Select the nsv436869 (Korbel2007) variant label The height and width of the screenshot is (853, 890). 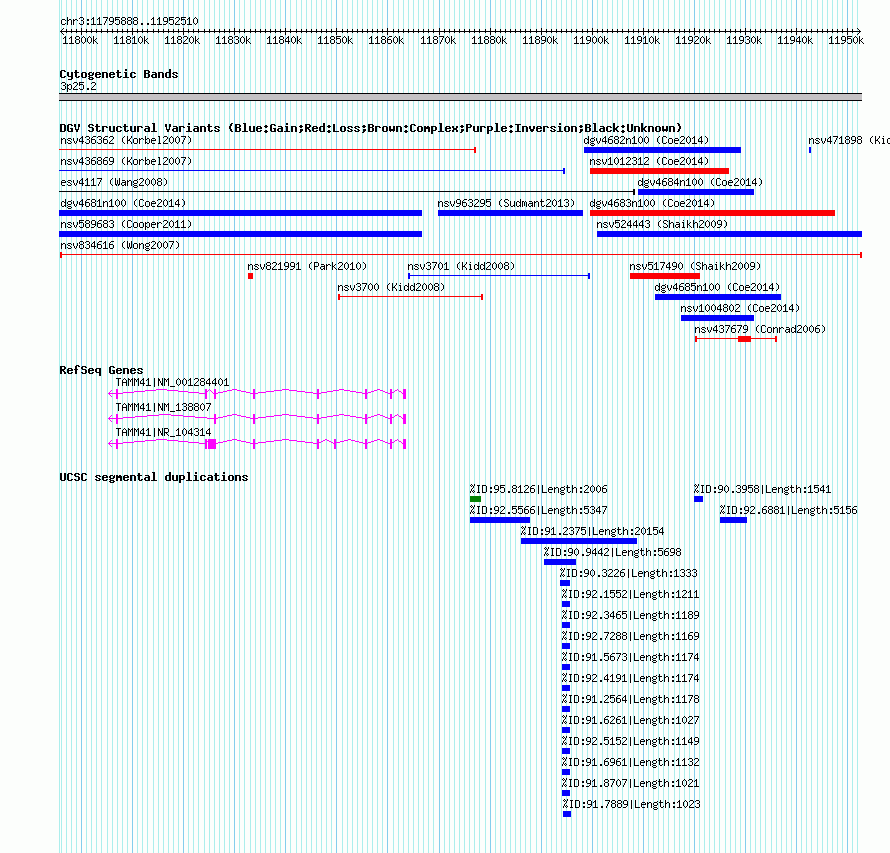click(126, 161)
